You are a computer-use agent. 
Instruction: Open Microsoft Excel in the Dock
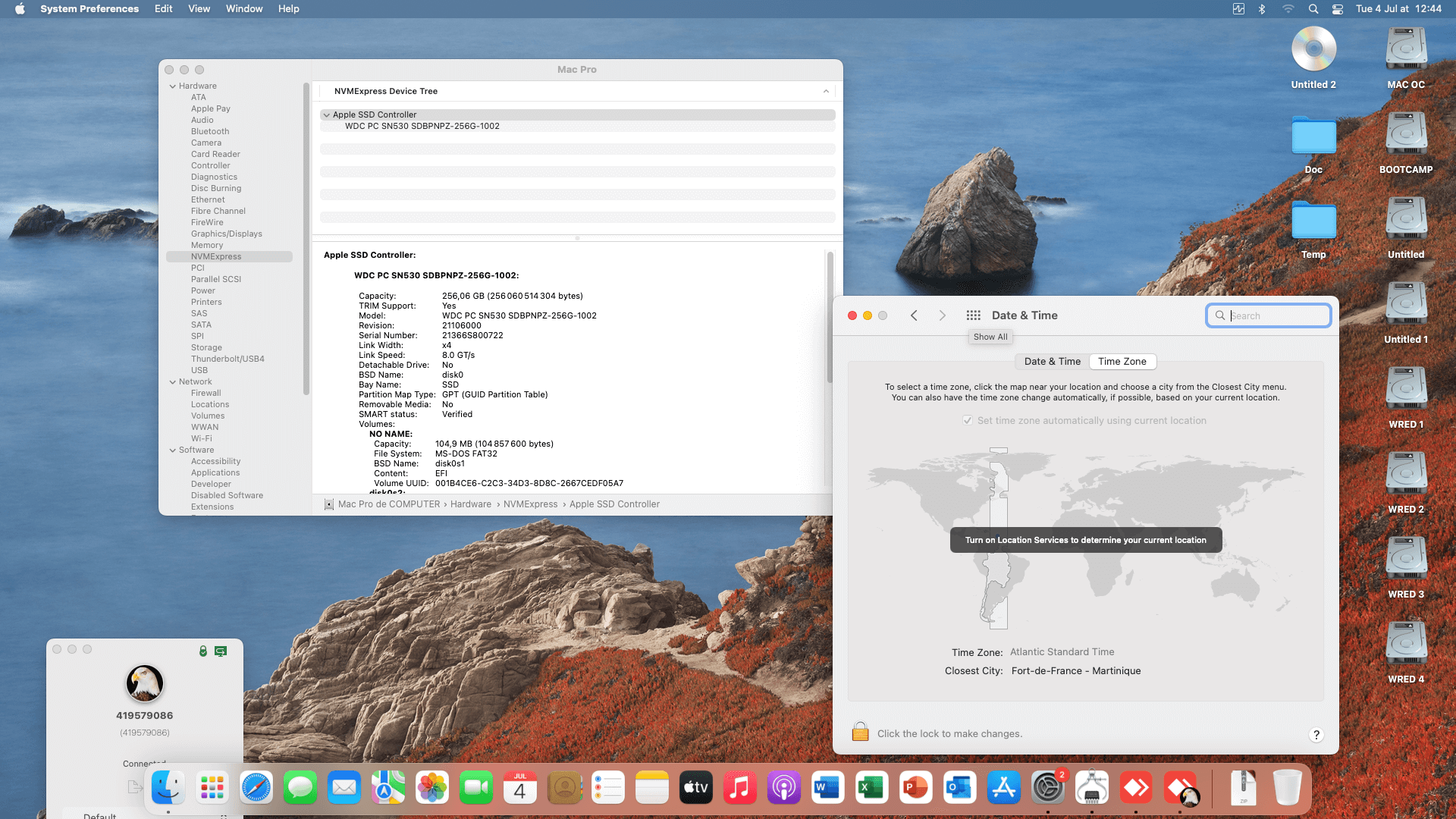pos(871,788)
